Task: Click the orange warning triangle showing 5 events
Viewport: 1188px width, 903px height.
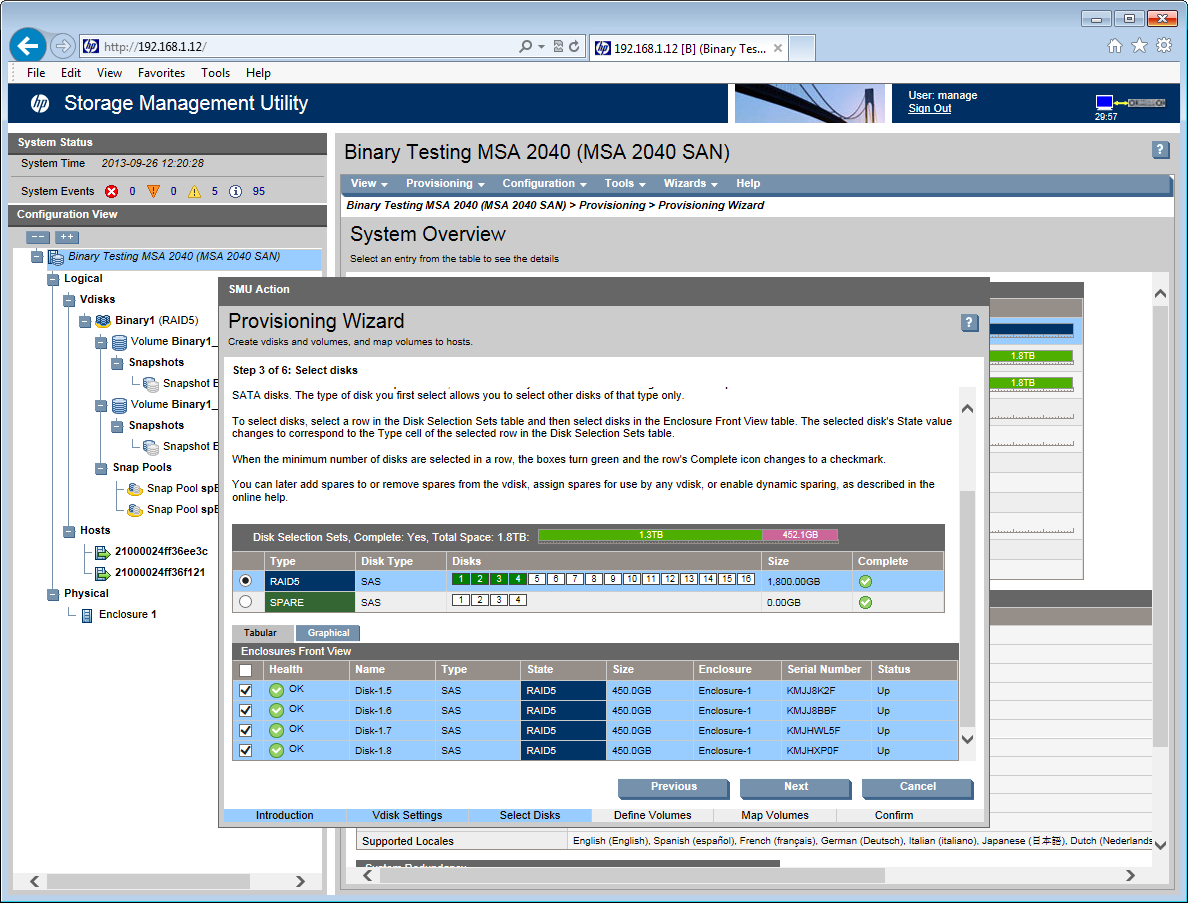Action: [196, 191]
